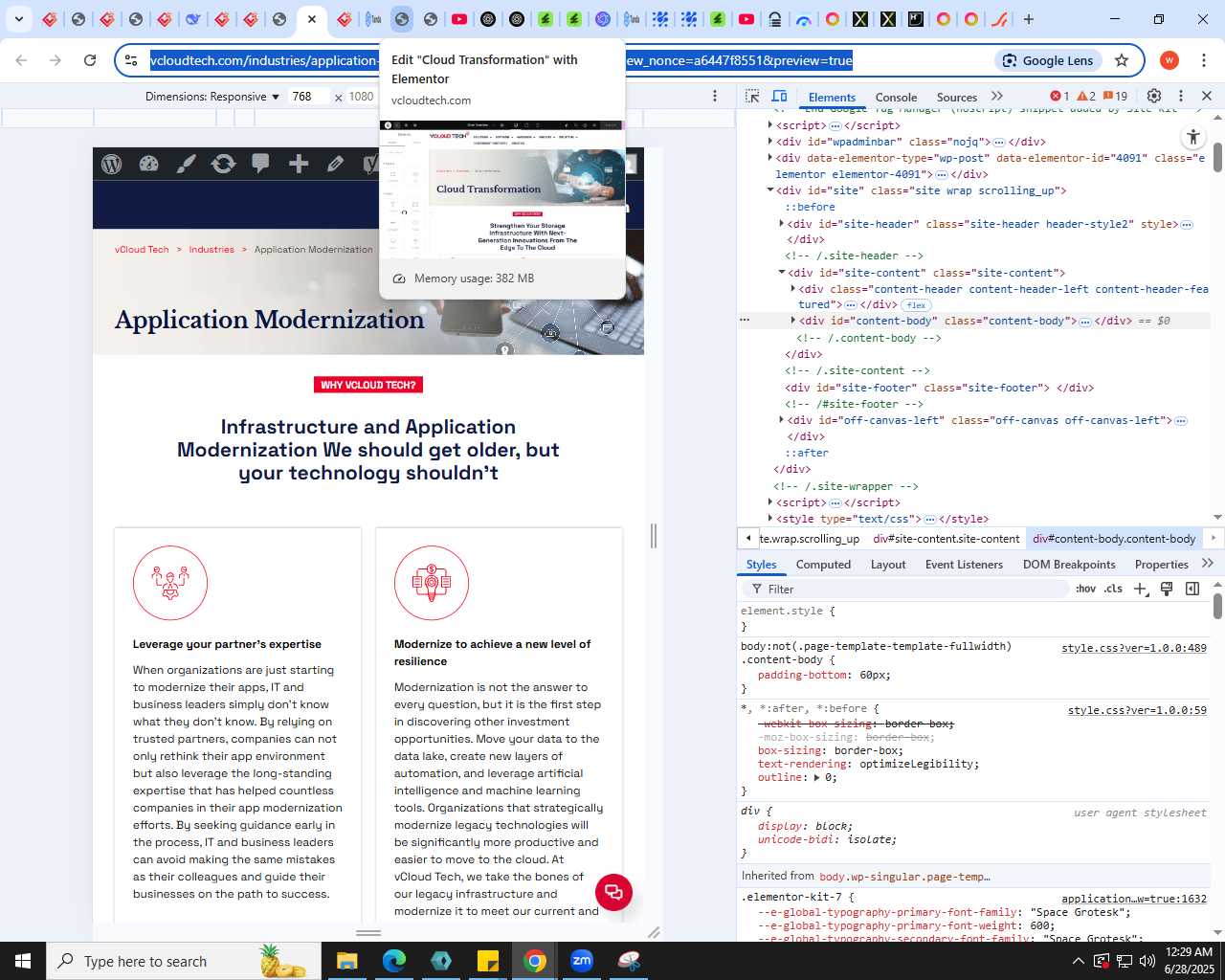Image resolution: width=1225 pixels, height=980 pixels.
Task: Open the Event Listeners tab
Action: click(x=964, y=565)
